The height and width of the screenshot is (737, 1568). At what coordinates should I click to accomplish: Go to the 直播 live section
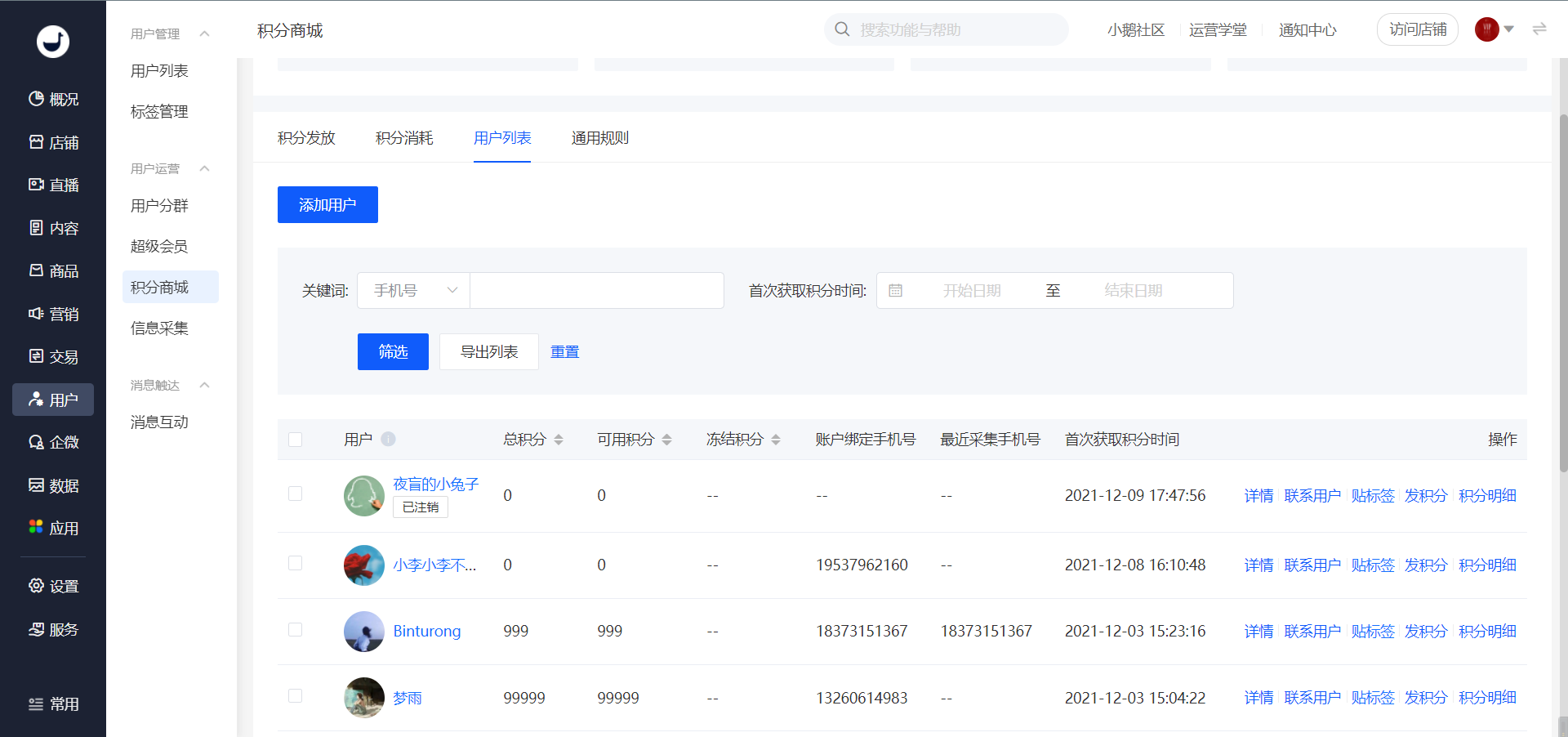(53, 185)
